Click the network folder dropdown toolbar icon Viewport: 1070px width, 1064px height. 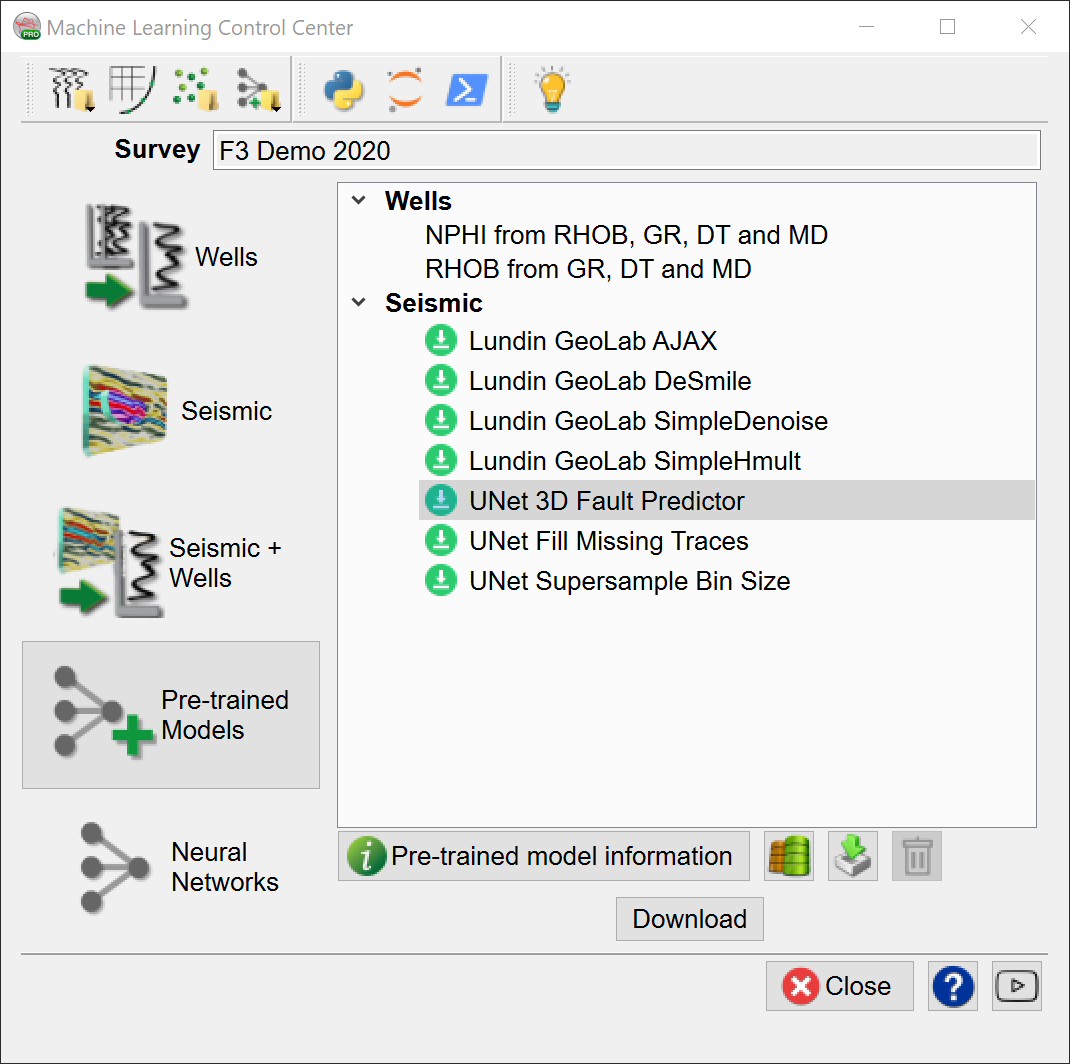pos(257,90)
